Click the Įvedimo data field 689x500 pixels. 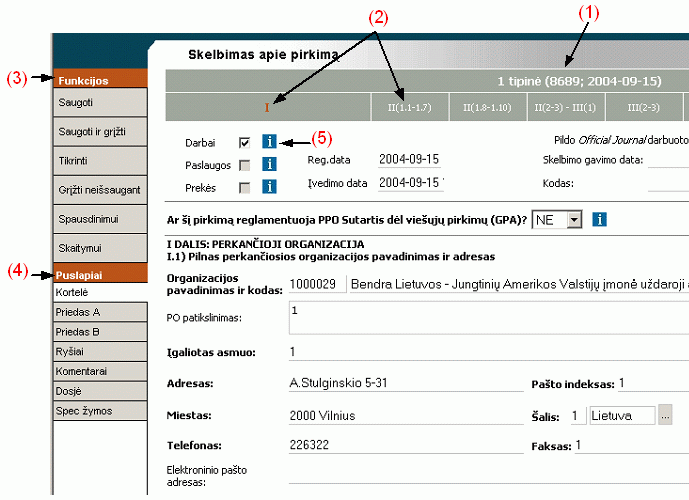point(411,182)
